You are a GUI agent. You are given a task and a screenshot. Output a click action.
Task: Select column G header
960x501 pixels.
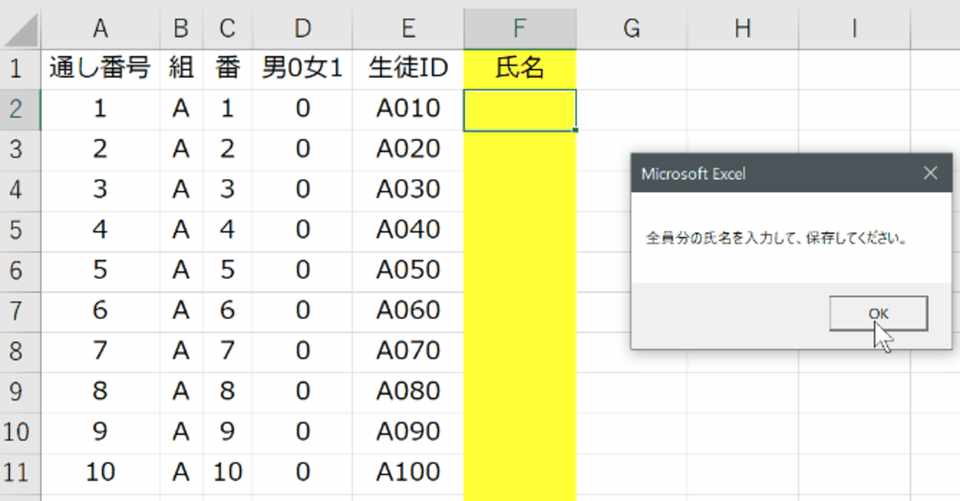point(631,29)
